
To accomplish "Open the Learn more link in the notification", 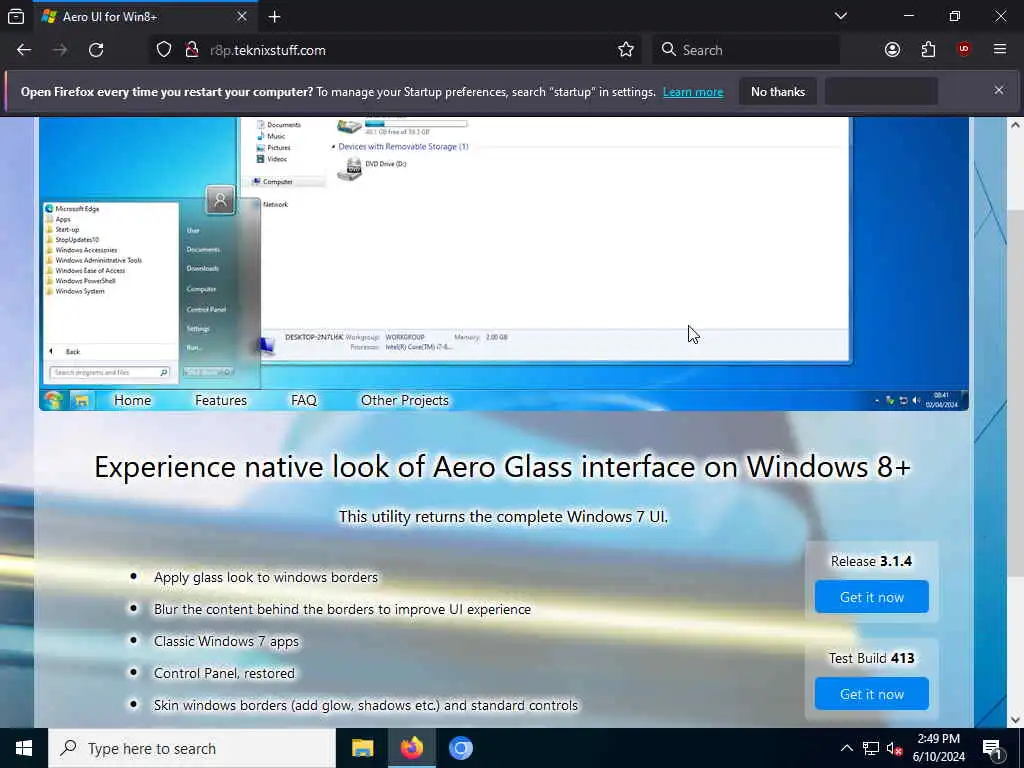I will click(x=693, y=92).
